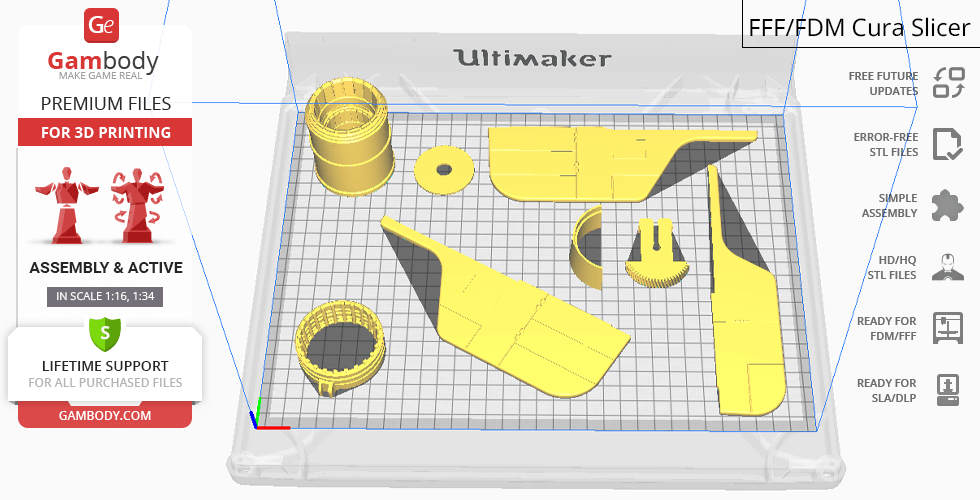The height and width of the screenshot is (500, 980).
Task: Click the SIMPLE ASSEMBLY text
Action: [x=889, y=206]
